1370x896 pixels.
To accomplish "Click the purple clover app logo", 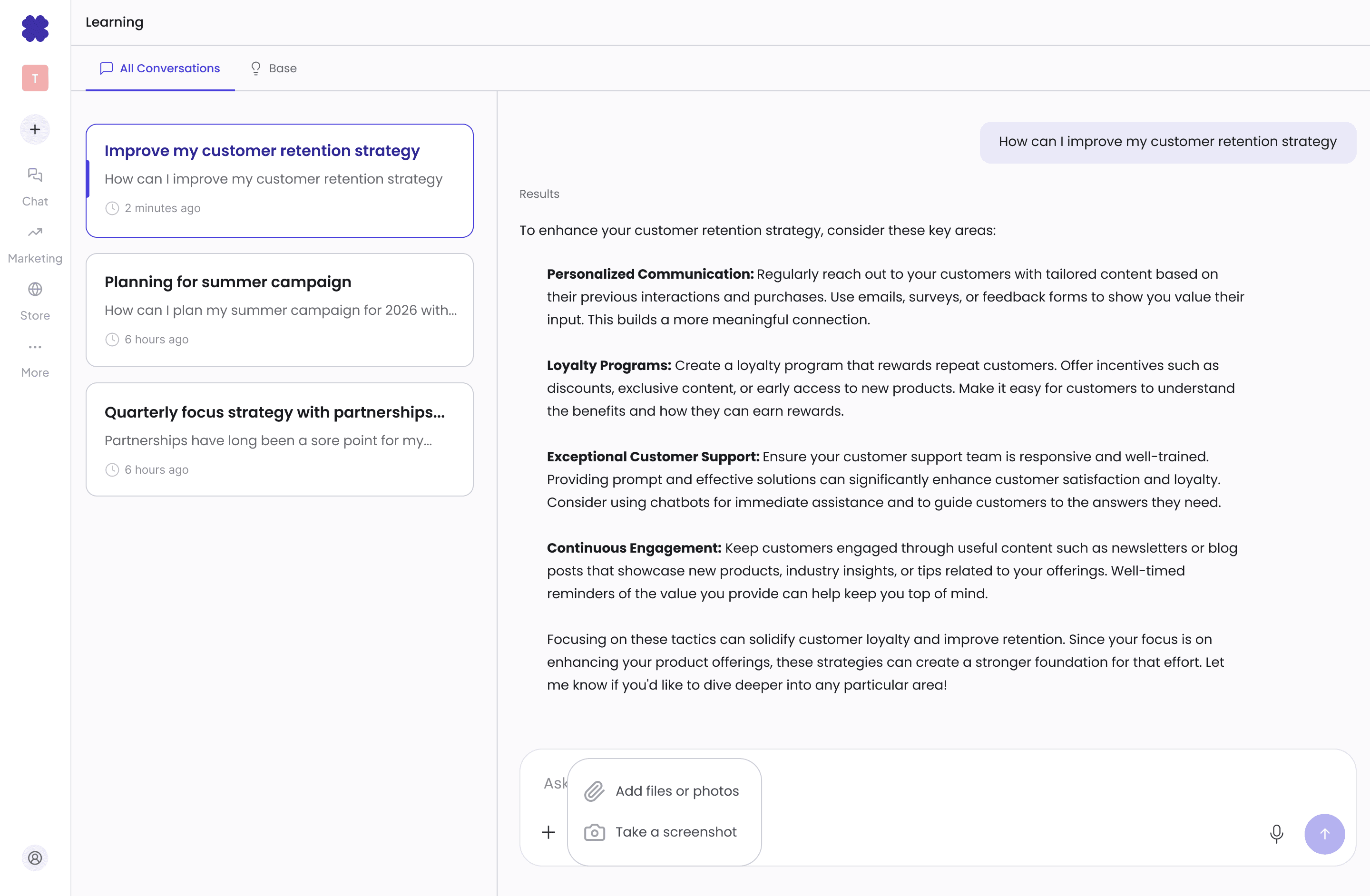I will (x=35, y=28).
